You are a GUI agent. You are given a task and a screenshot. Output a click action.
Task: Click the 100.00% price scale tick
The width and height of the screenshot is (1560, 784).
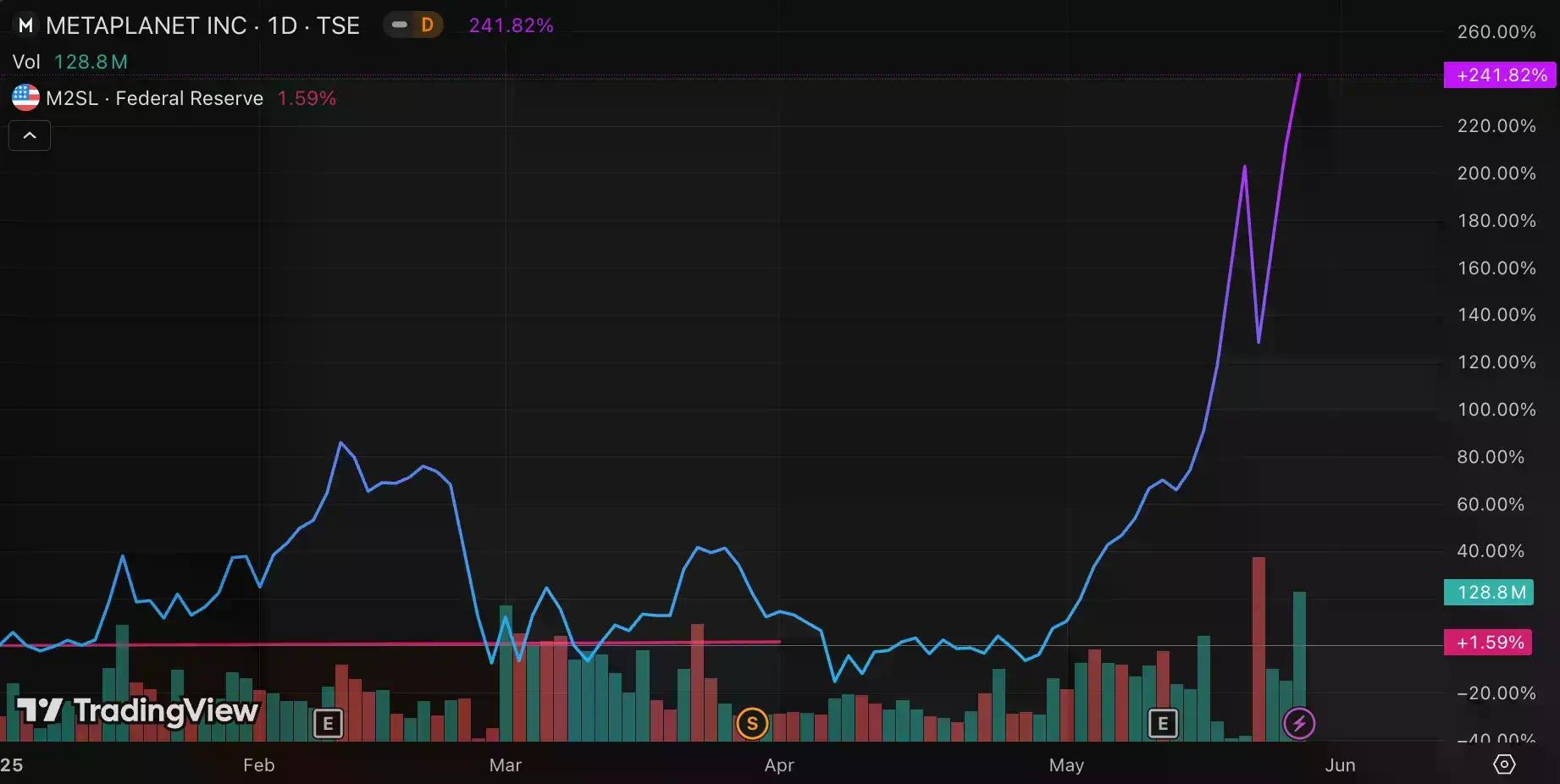point(1496,410)
